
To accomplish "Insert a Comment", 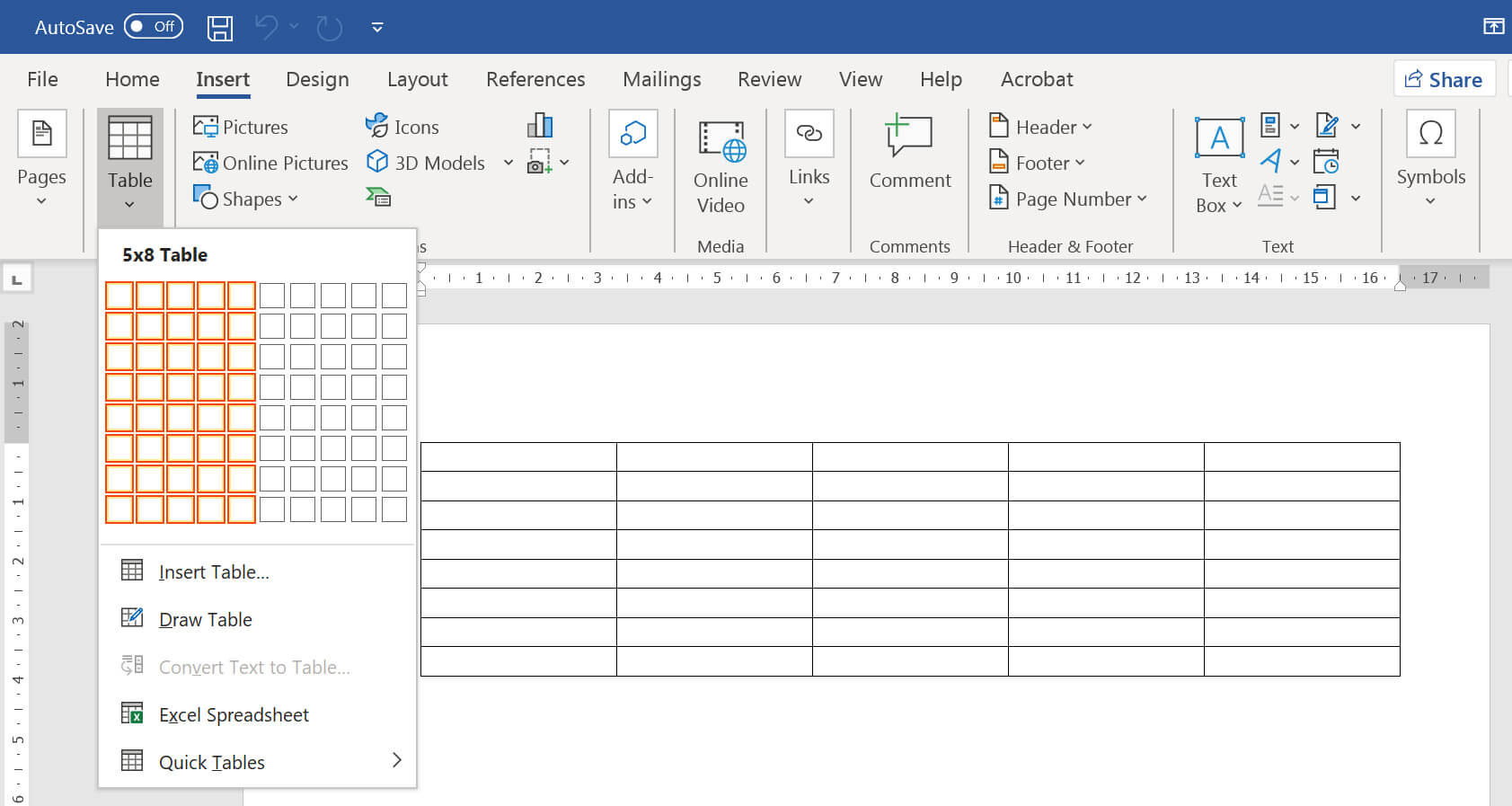I will click(909, 153).
